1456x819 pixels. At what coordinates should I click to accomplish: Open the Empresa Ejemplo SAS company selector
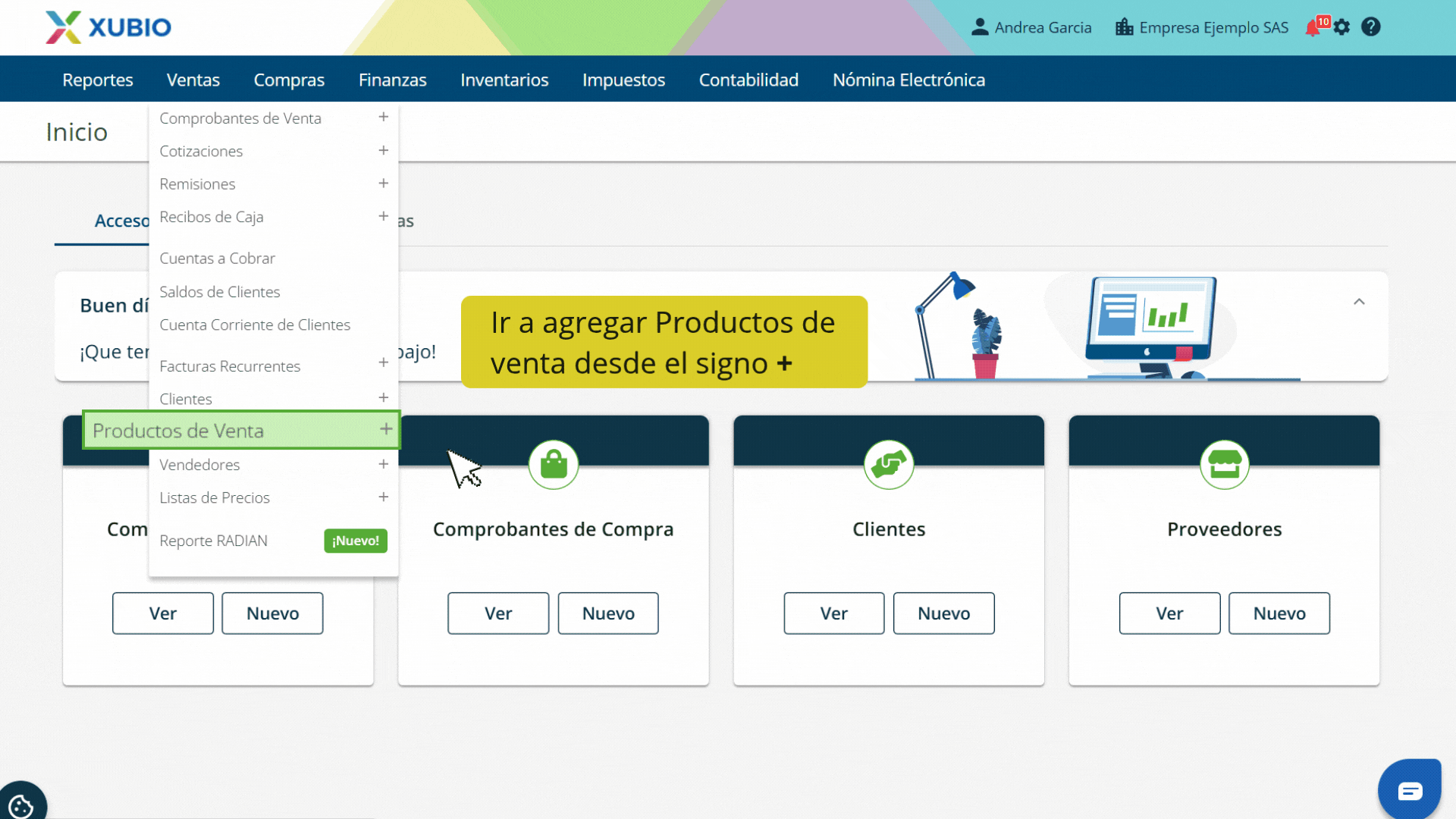tap(1202, 27)
